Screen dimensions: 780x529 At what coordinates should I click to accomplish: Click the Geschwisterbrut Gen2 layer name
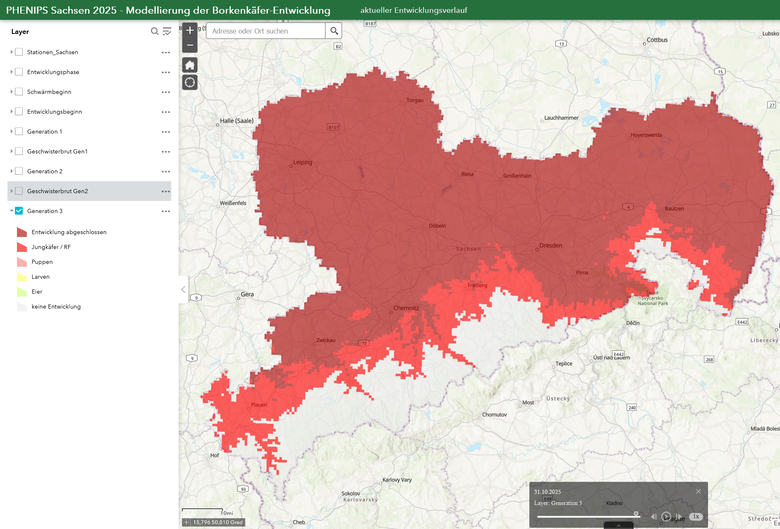click(x=57, y=191)
